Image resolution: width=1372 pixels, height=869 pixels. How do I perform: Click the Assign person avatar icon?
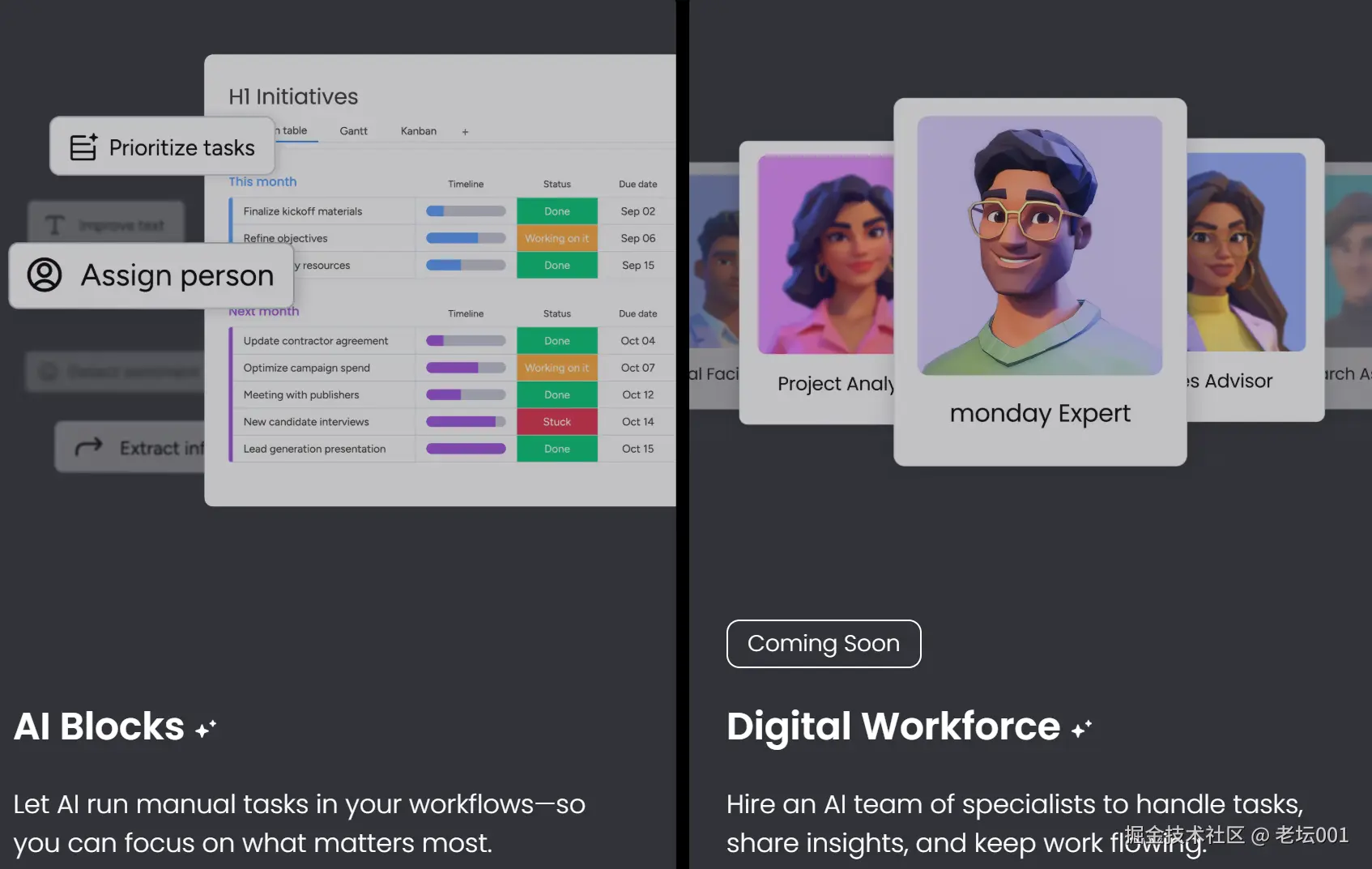coord(45,275)
